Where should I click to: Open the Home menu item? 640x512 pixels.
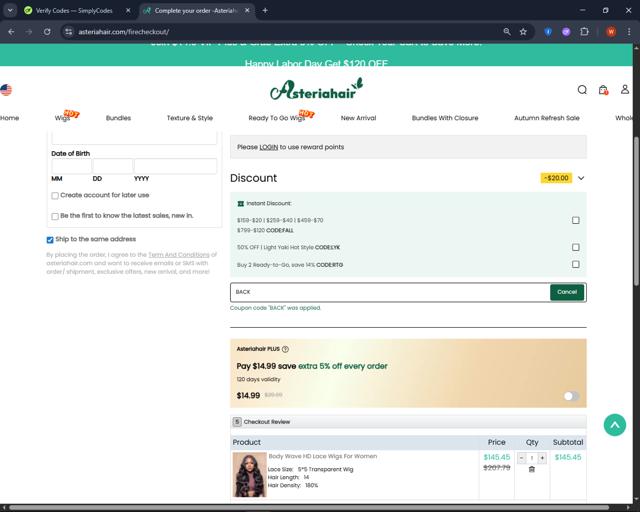pos(9,118)
